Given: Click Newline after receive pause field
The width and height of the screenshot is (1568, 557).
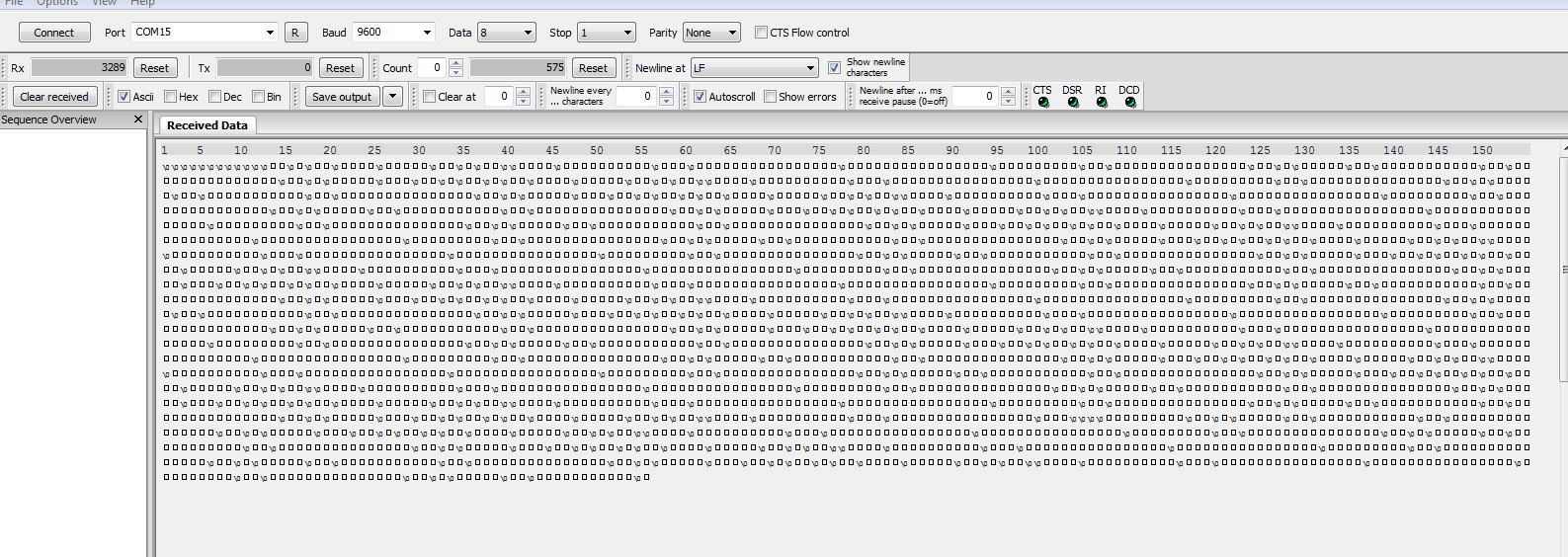Looking at the screenshot, I should click(x=975, y=97).
